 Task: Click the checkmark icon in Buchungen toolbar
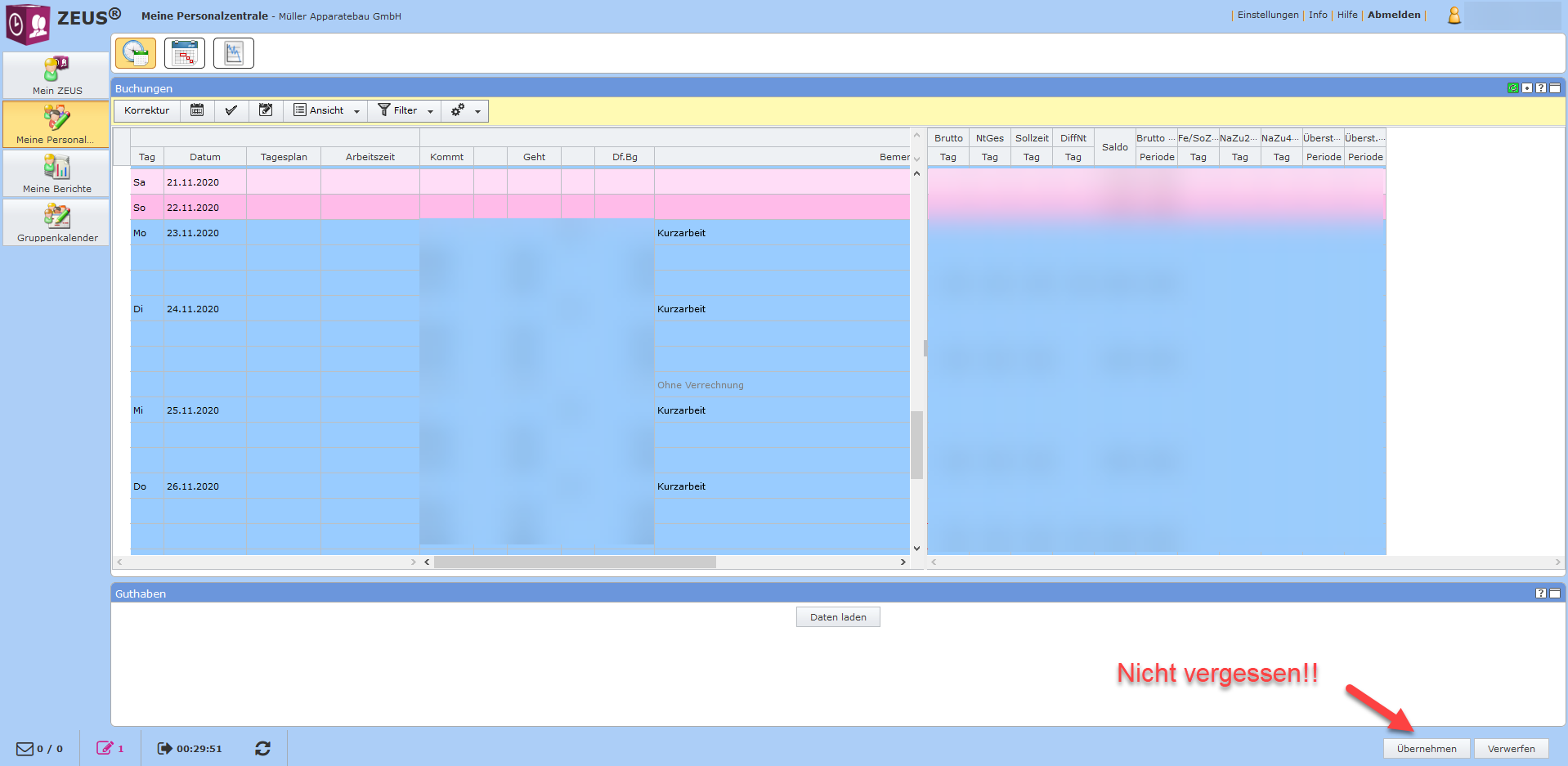point(231,110)
